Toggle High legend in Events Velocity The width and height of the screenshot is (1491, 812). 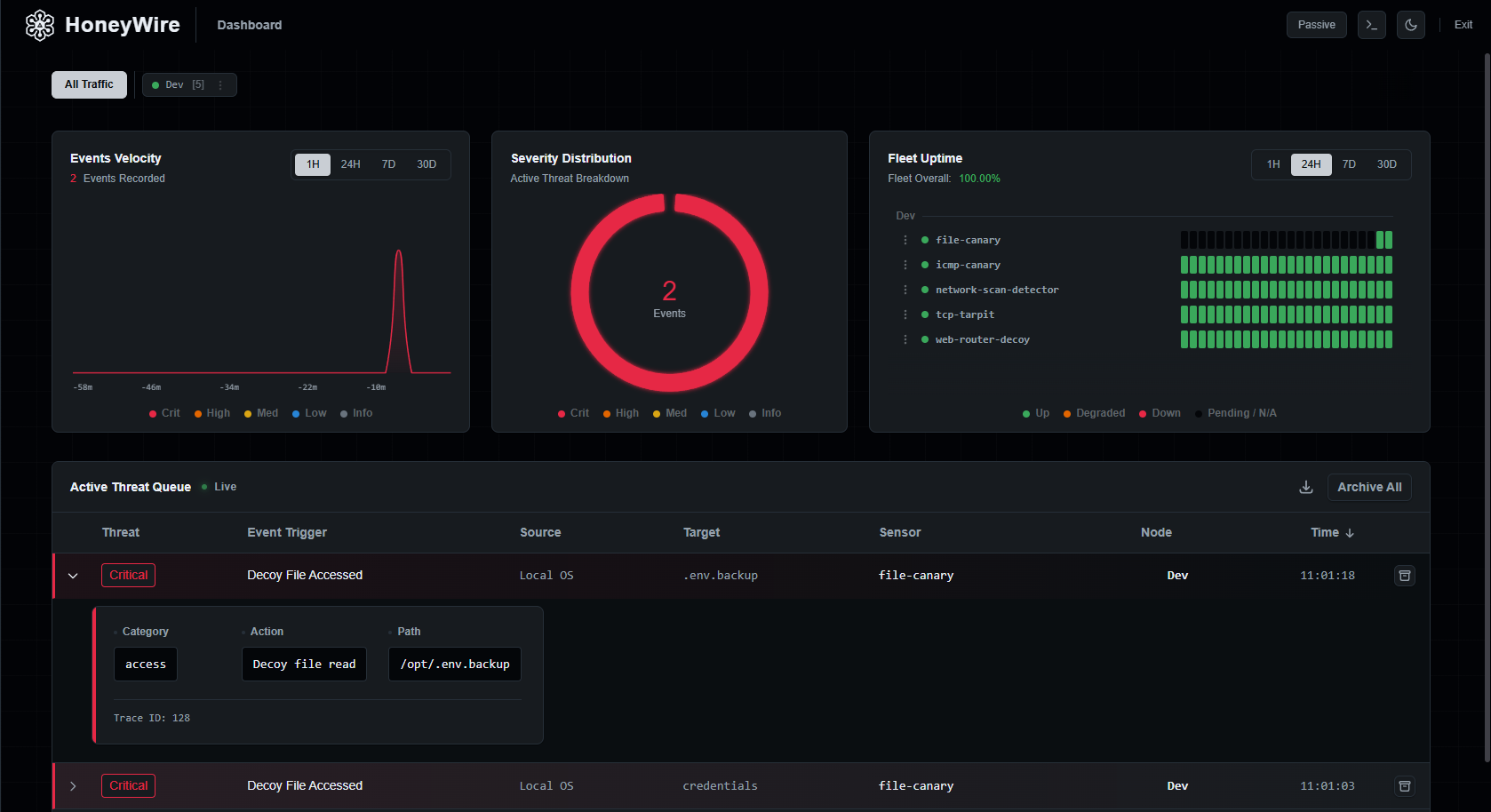tap(212, 413)
